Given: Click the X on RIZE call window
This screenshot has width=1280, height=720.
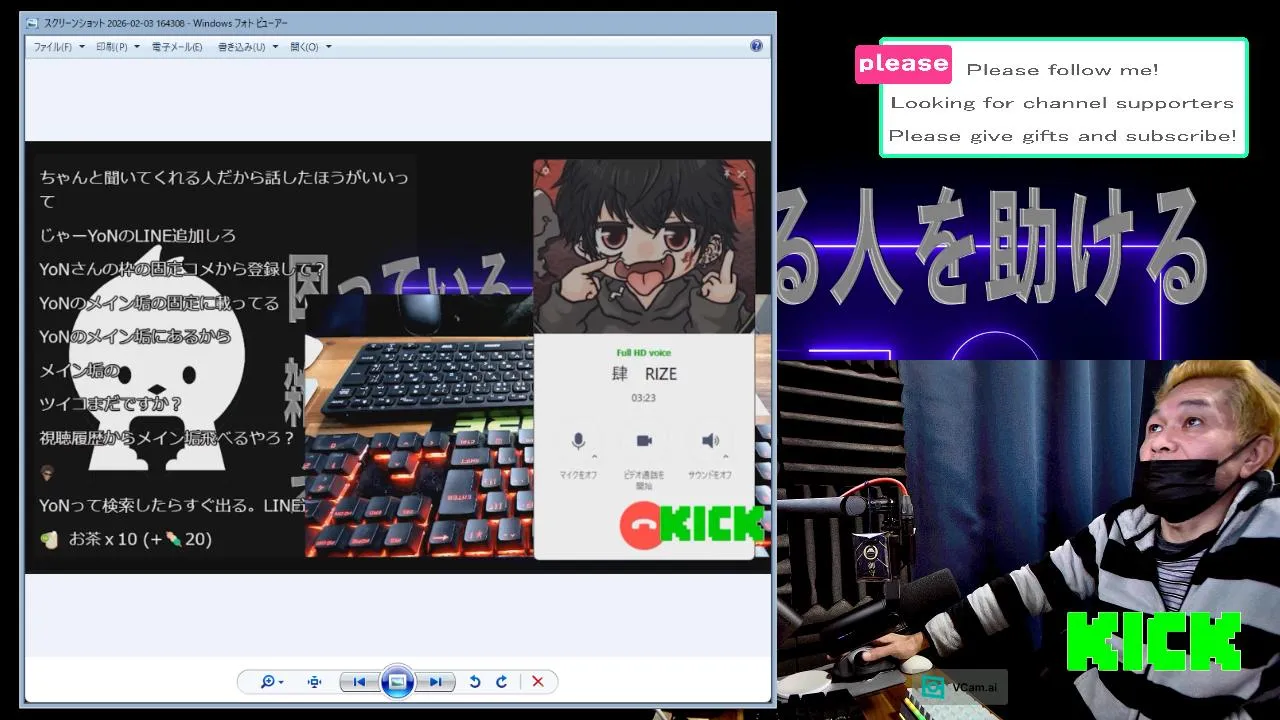Looking at the screenshot, I should [x=741, y=174].
